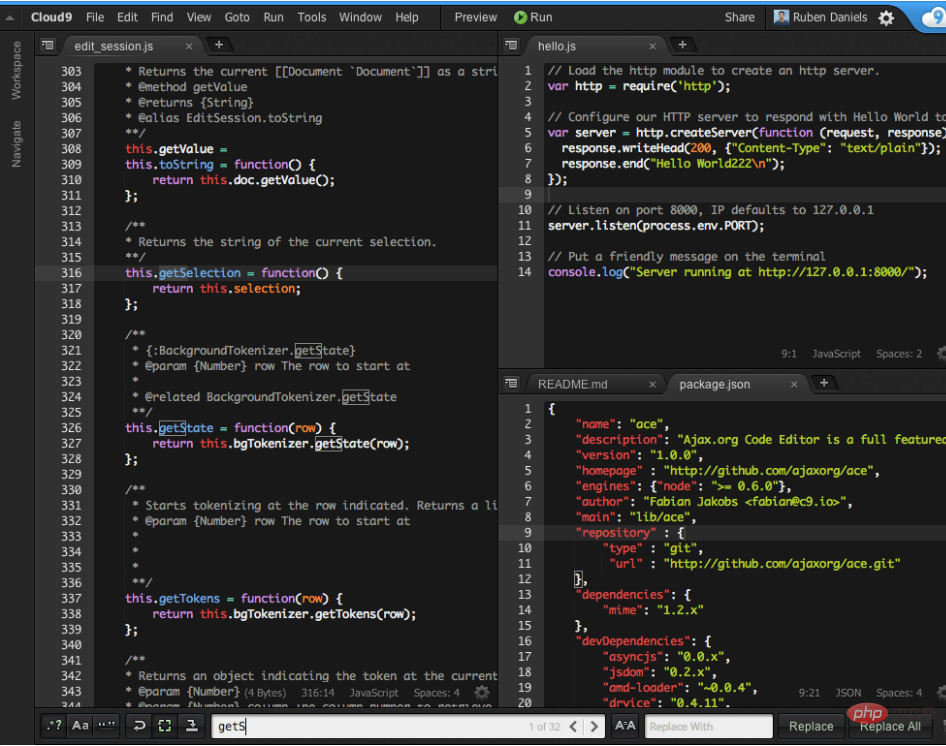The height and width of the screenshot is (746, 946).
Task: Change Spaces: 4 setting in package.json pane
Action: click(899, 693)
